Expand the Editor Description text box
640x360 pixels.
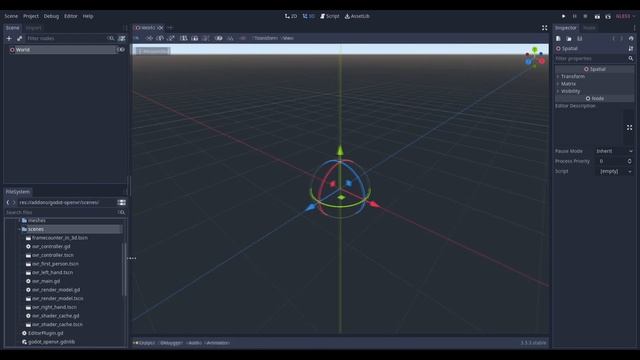coord(629,128)
